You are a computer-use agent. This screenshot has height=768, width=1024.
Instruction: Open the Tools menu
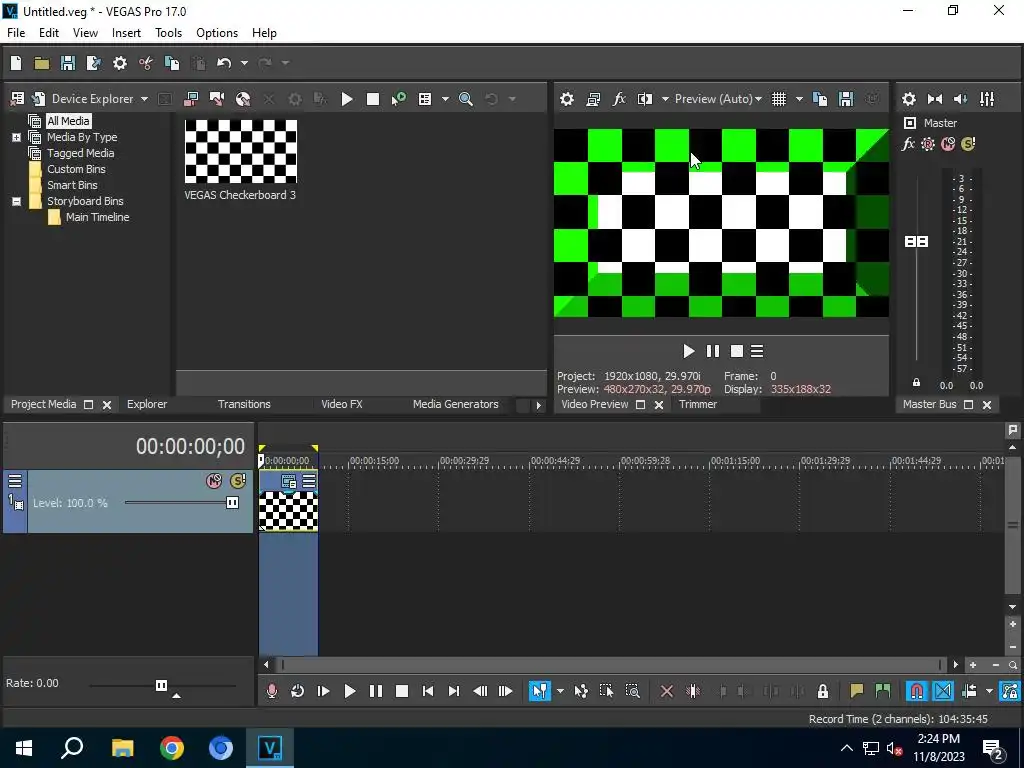click(x=168, y=33)
